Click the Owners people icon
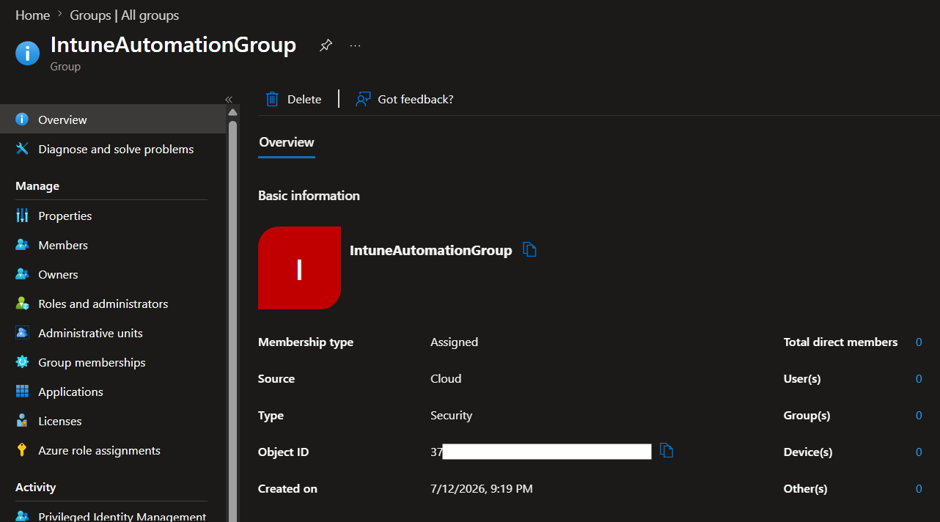The height and width of the screenshot is (522, 940). coord(22,274)
